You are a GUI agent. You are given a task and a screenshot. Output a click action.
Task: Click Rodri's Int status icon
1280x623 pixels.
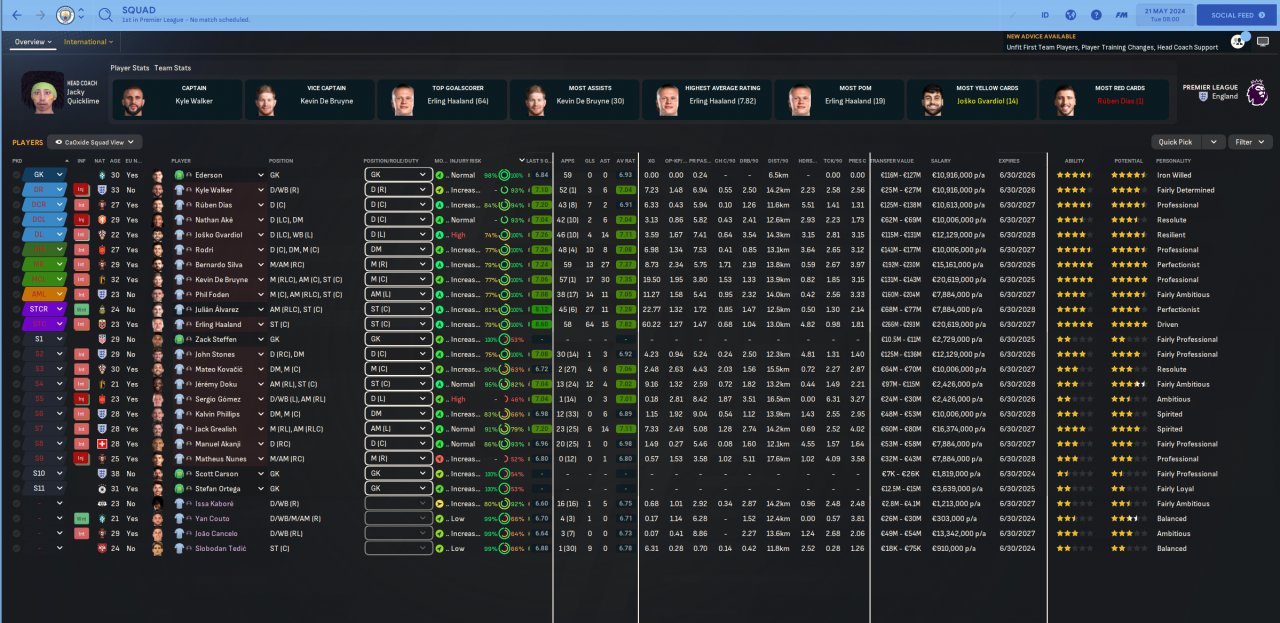(82, 250)
